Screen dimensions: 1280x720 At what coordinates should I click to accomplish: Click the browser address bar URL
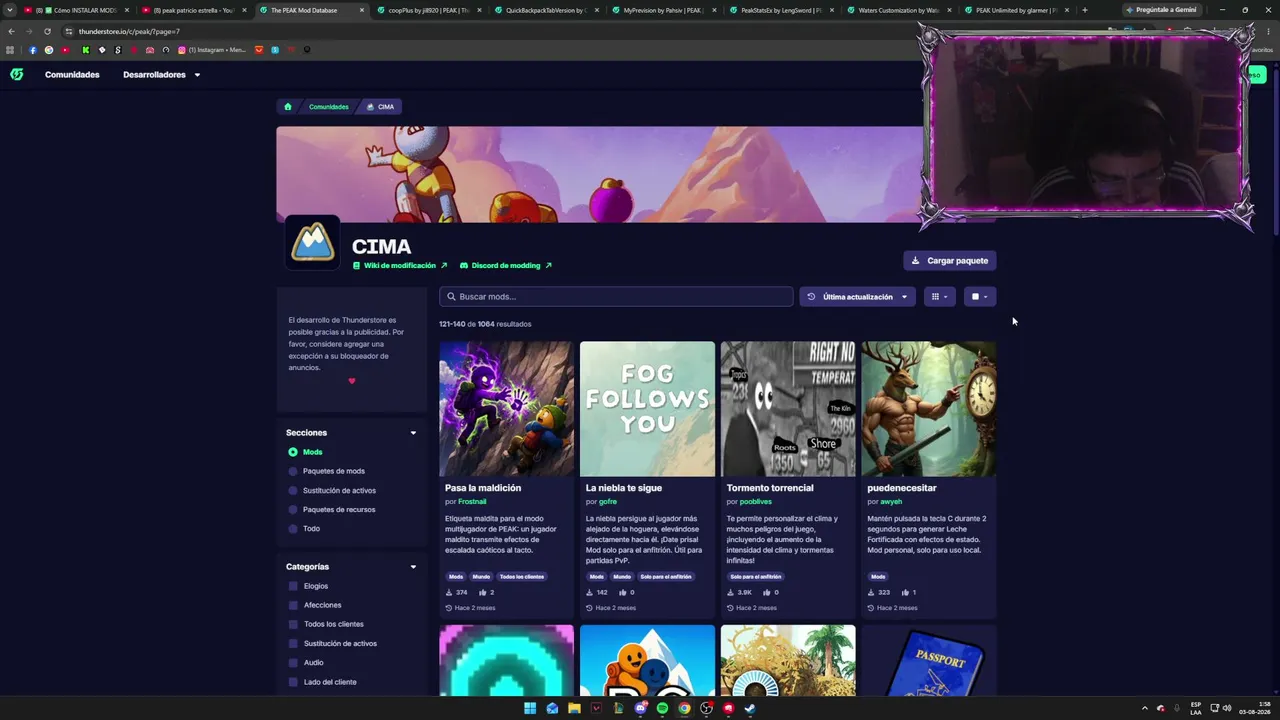129,31
